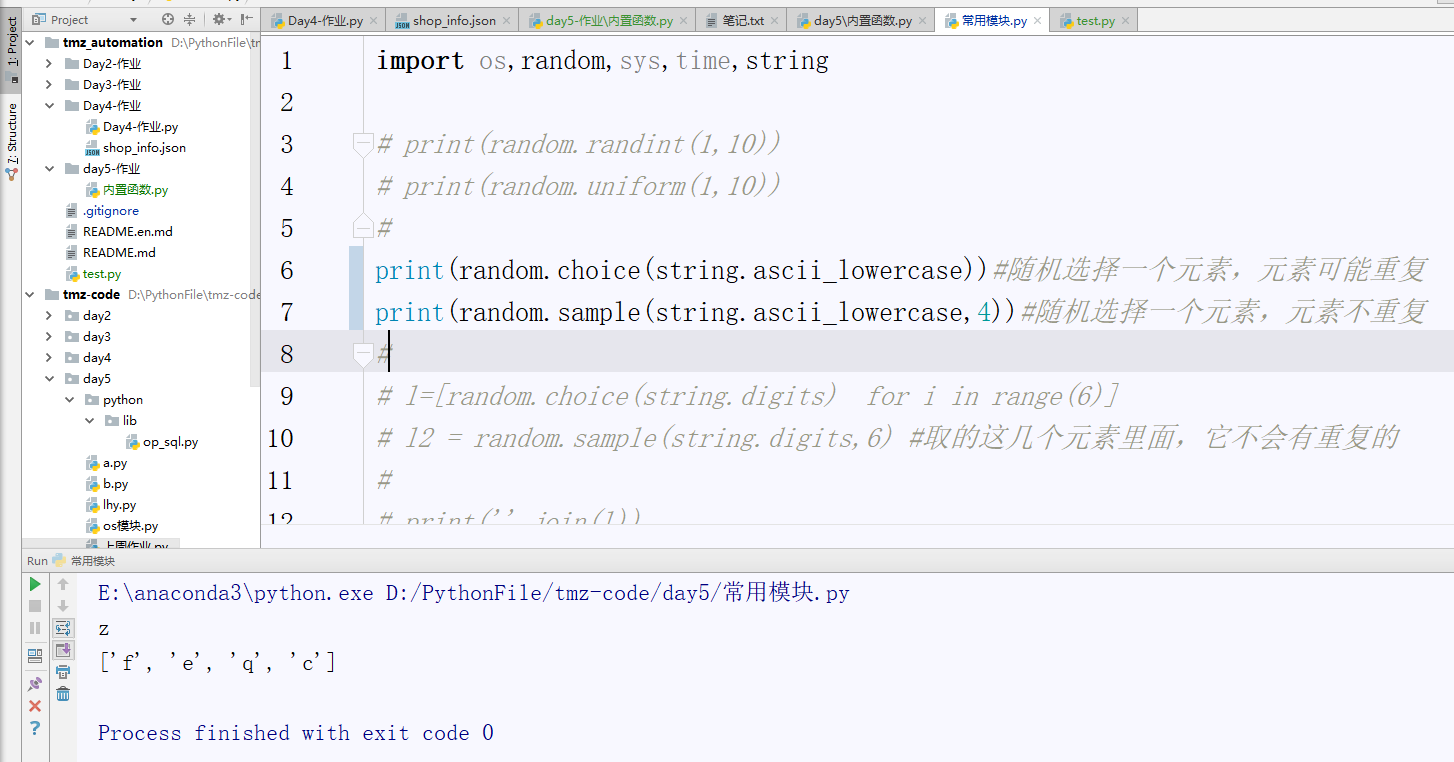Hide the Project panel with the hide icon

click(246, 19)
